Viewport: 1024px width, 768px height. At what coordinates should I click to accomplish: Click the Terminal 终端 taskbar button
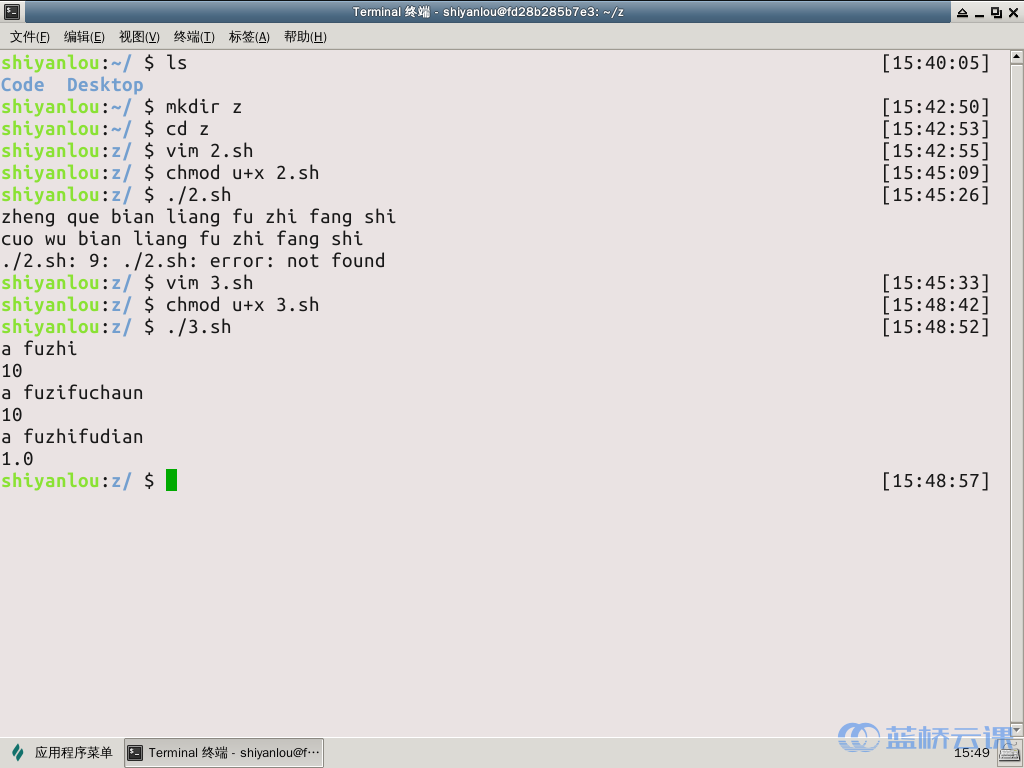(224, 753)
